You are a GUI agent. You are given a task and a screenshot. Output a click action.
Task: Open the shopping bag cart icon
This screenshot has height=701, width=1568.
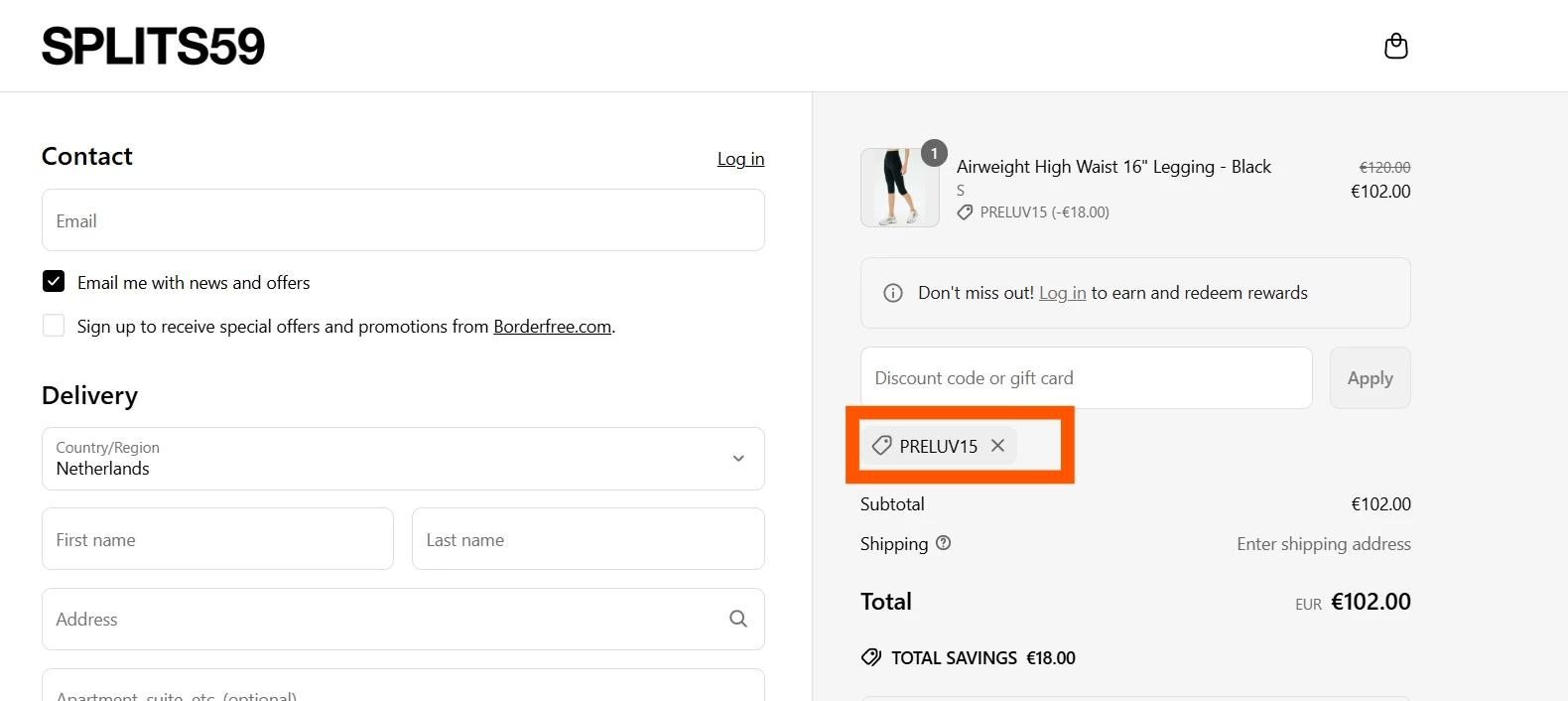click(1395, 47)
